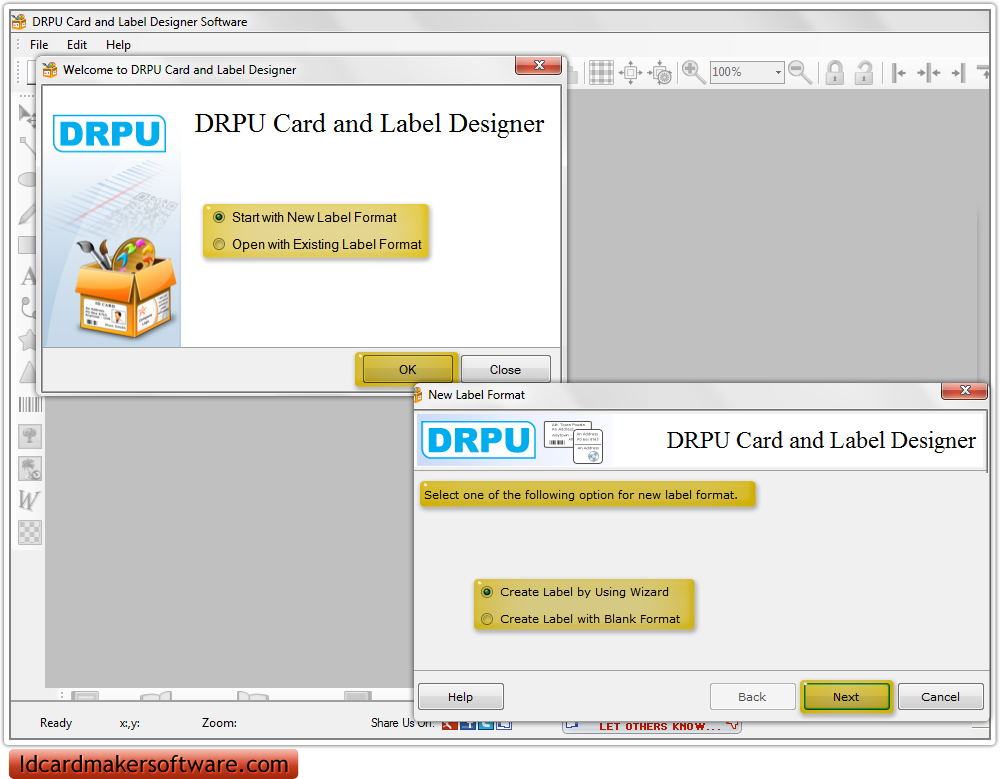Select the WordArt 'W' tool
The image size is (1000, 779).
29,501
